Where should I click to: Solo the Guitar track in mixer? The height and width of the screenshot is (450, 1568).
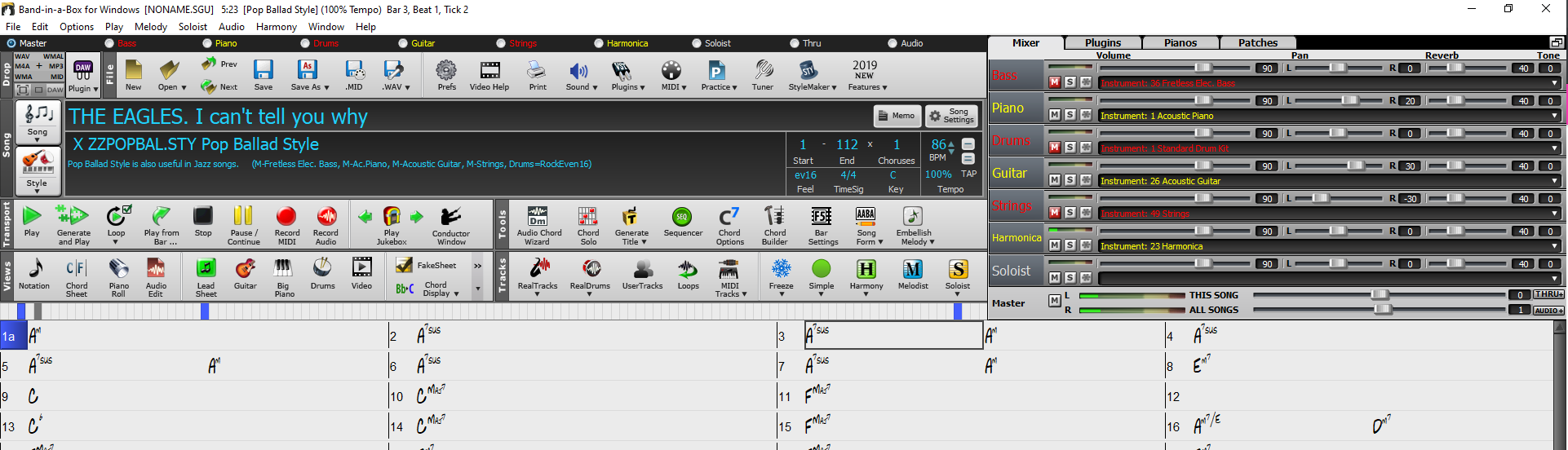coord(1070,180)
